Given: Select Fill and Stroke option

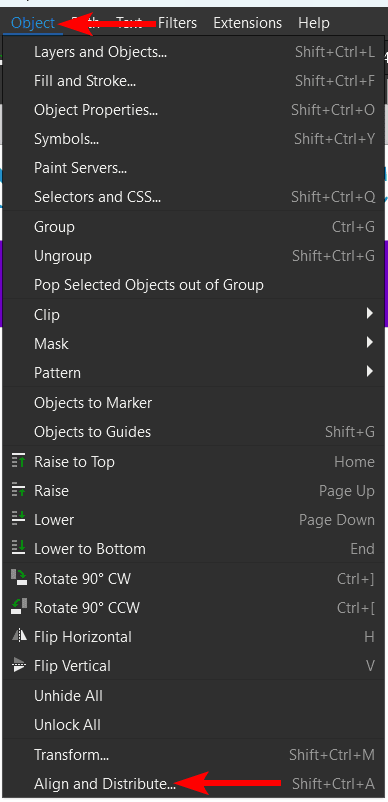Looking at the screenshot, I should 194,81.
